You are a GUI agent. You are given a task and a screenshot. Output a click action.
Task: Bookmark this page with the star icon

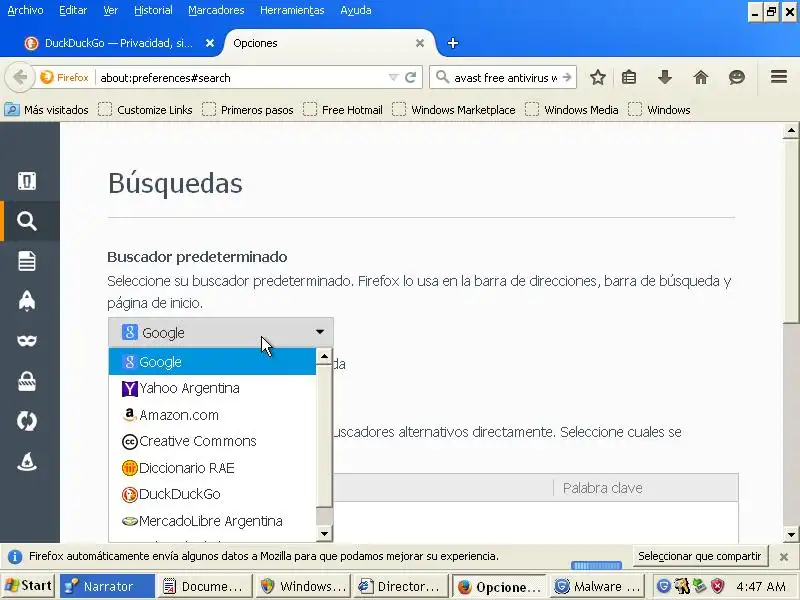point(598,78)
